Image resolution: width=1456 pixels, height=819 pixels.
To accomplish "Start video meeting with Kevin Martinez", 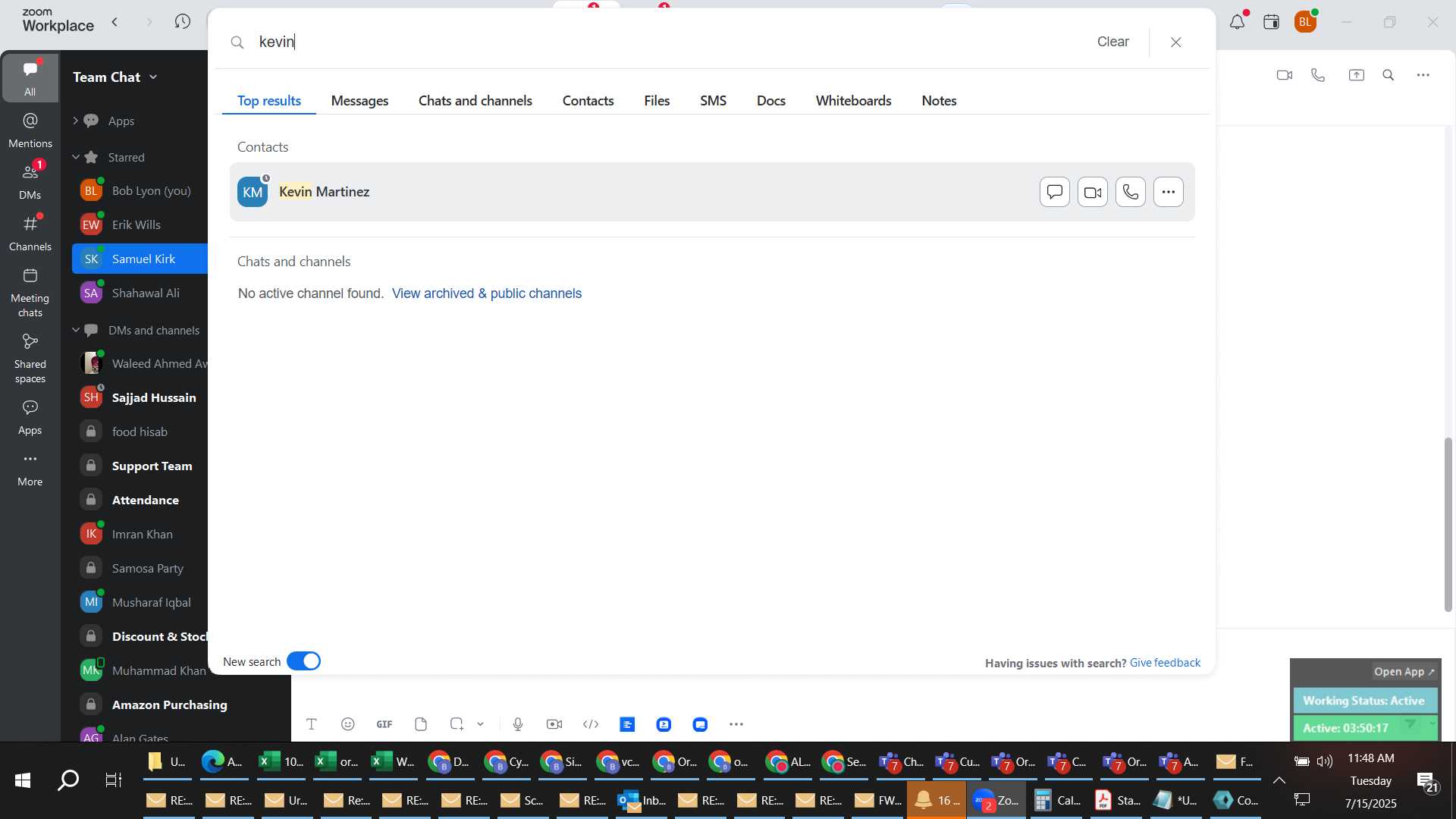I will (1092, 193).
